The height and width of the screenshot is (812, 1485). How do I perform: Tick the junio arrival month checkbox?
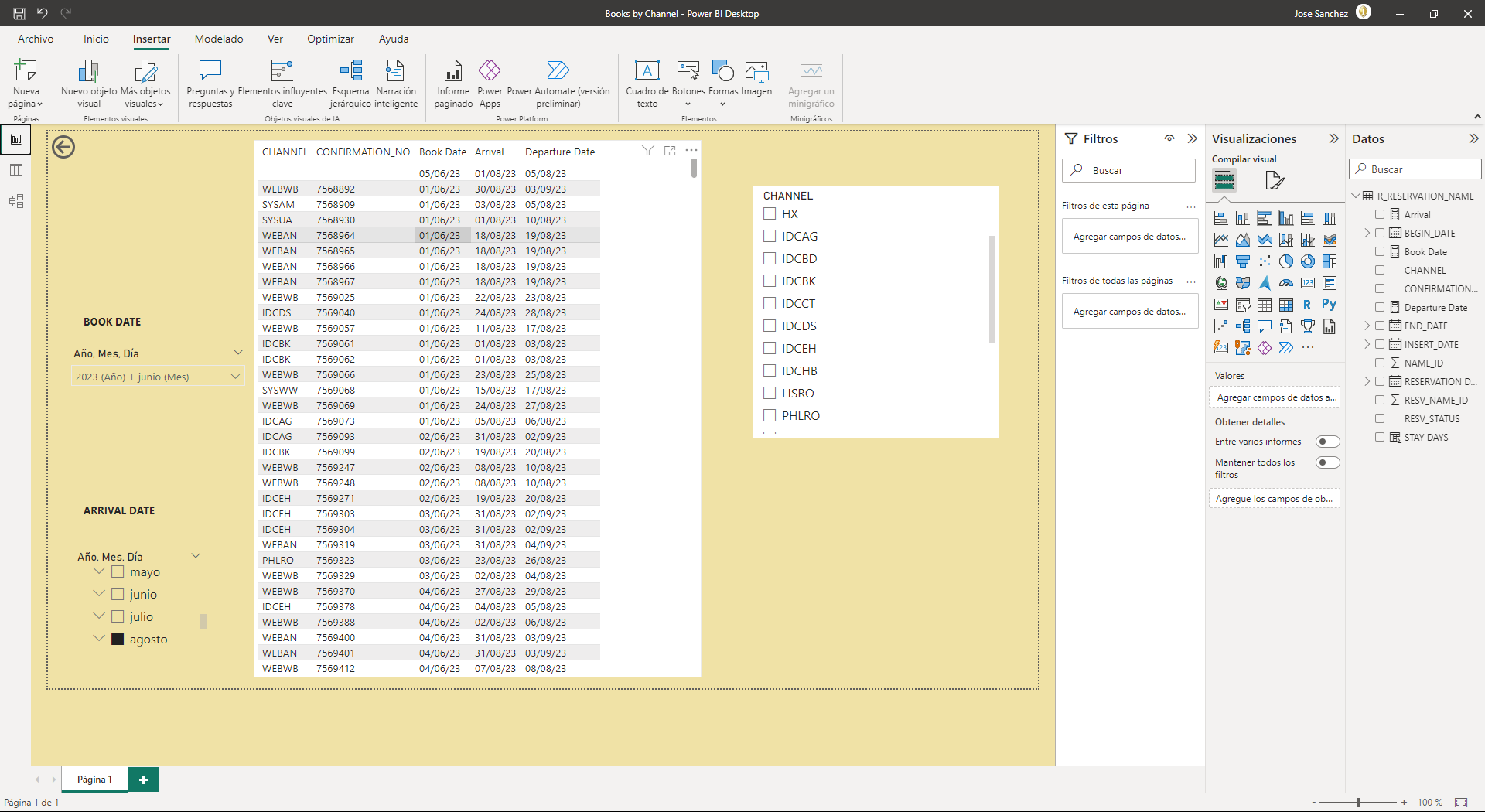pos(118,594)
